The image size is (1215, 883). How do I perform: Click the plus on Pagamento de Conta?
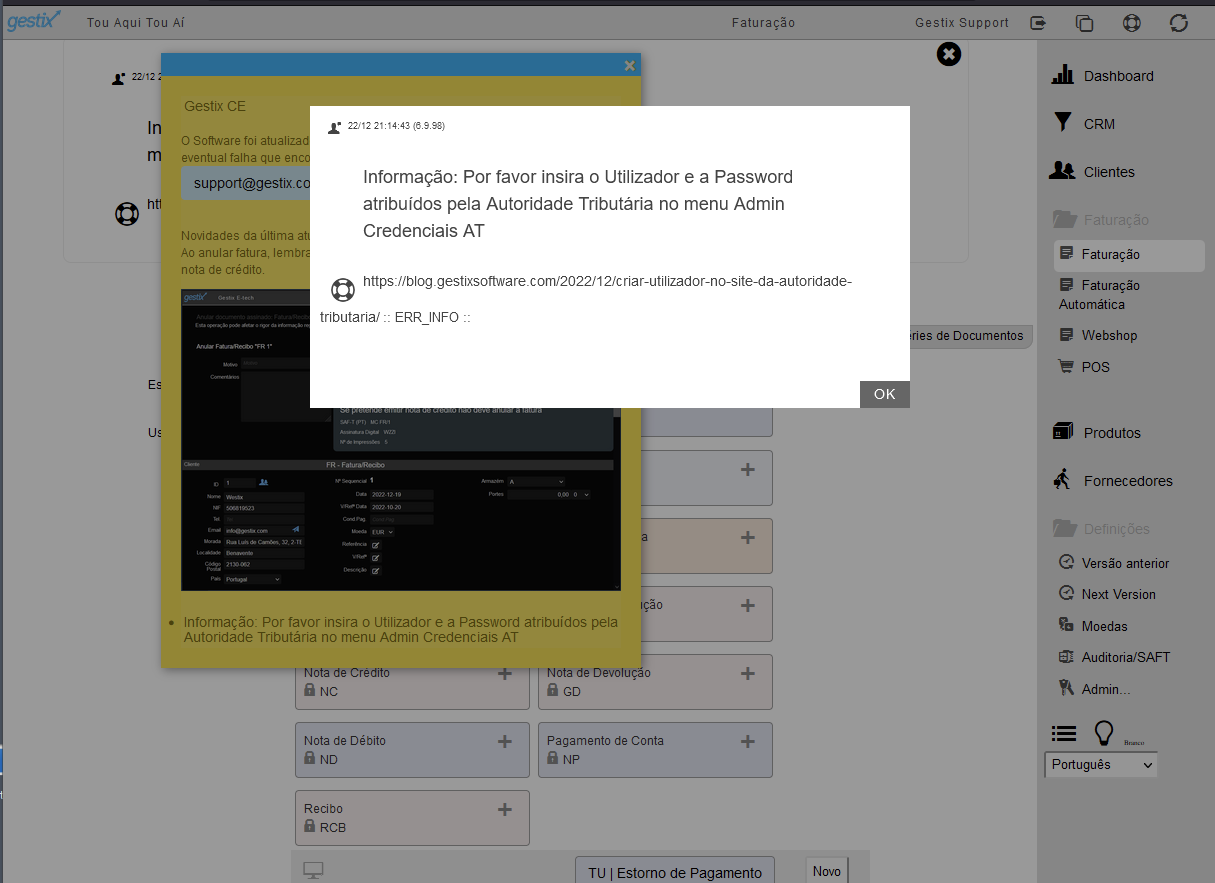point(748,742)
